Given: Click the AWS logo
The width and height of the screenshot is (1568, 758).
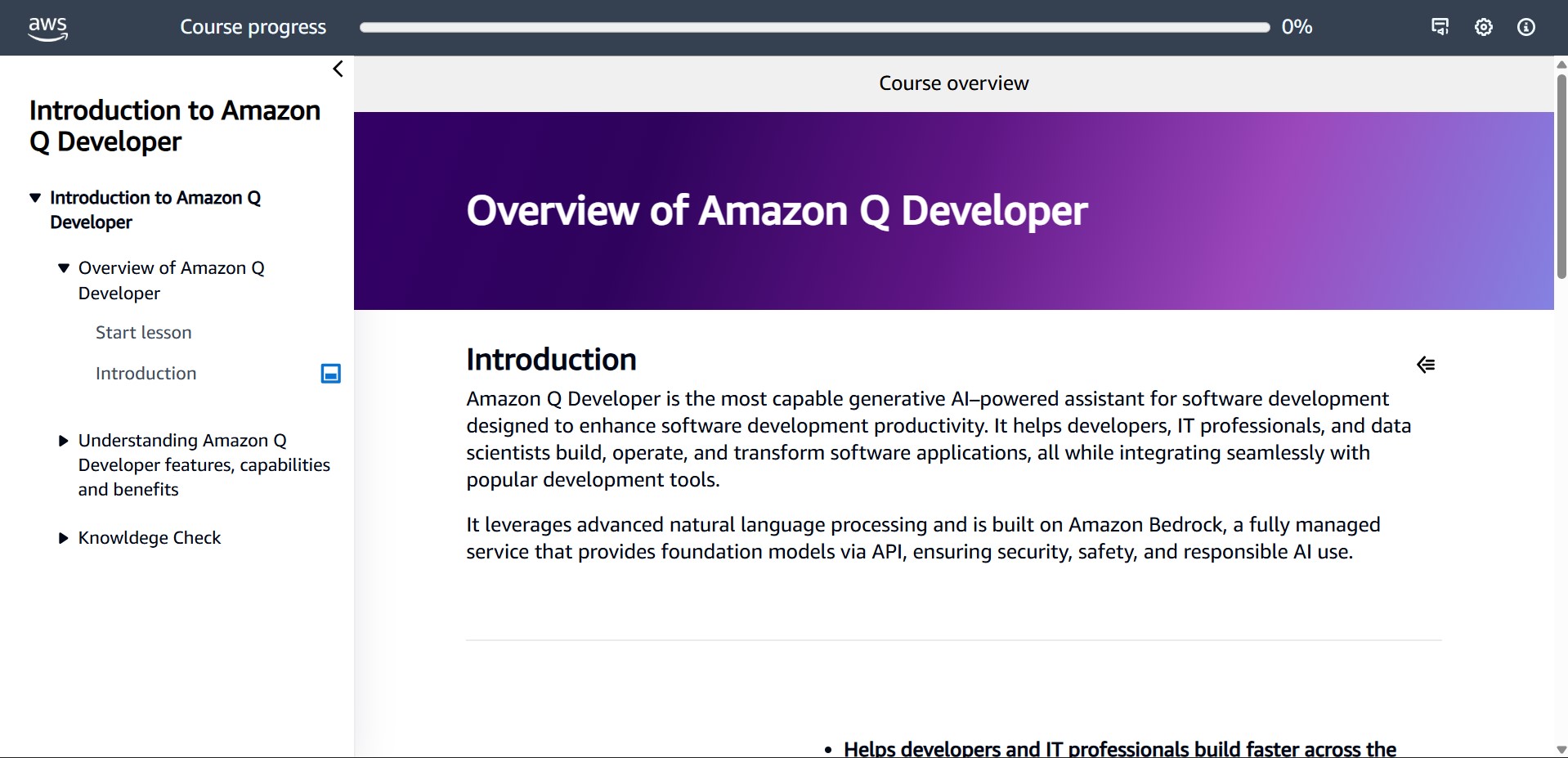Looking at the screenshot, I should 47,27.
